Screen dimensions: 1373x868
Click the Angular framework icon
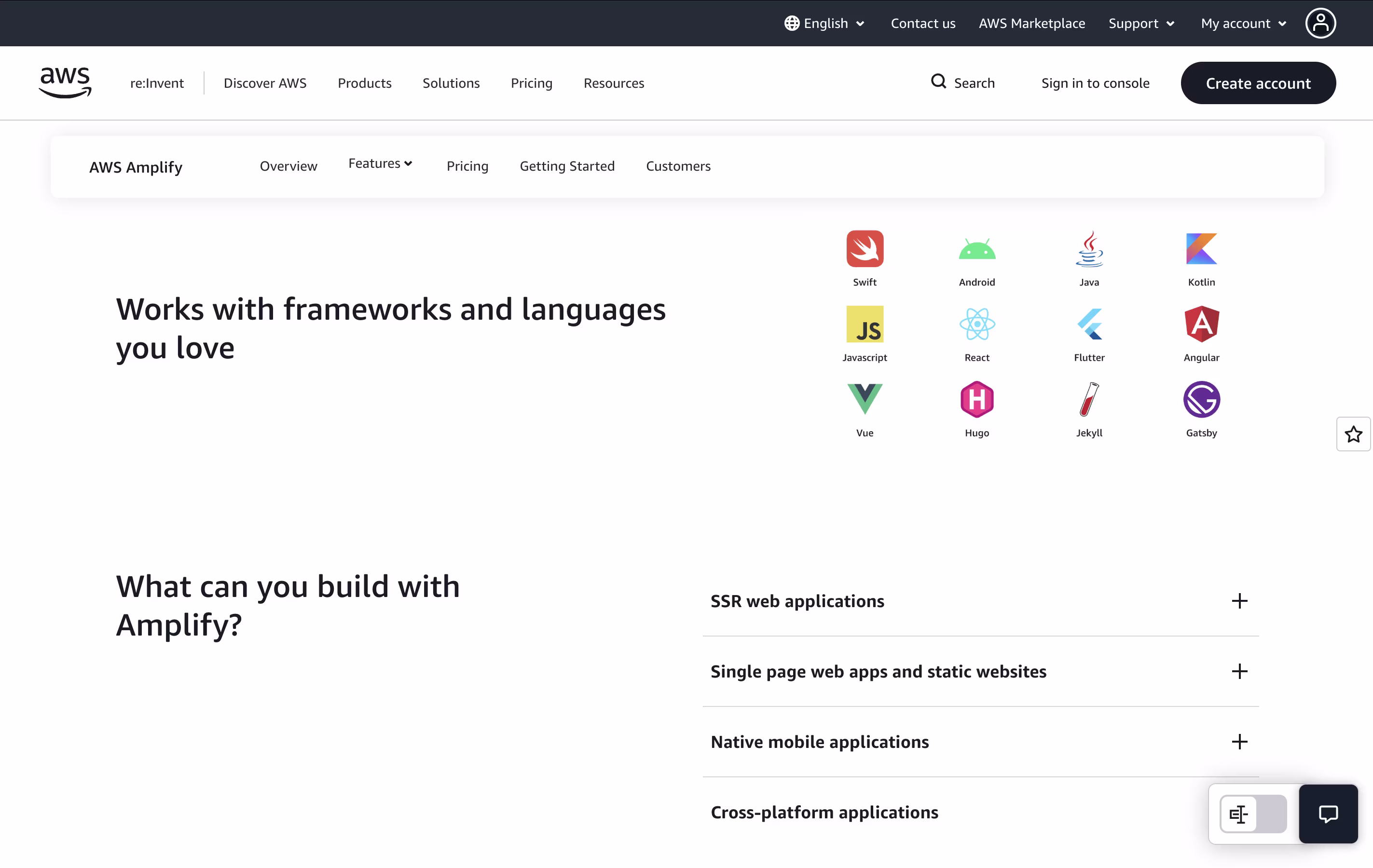(1201, 324)
